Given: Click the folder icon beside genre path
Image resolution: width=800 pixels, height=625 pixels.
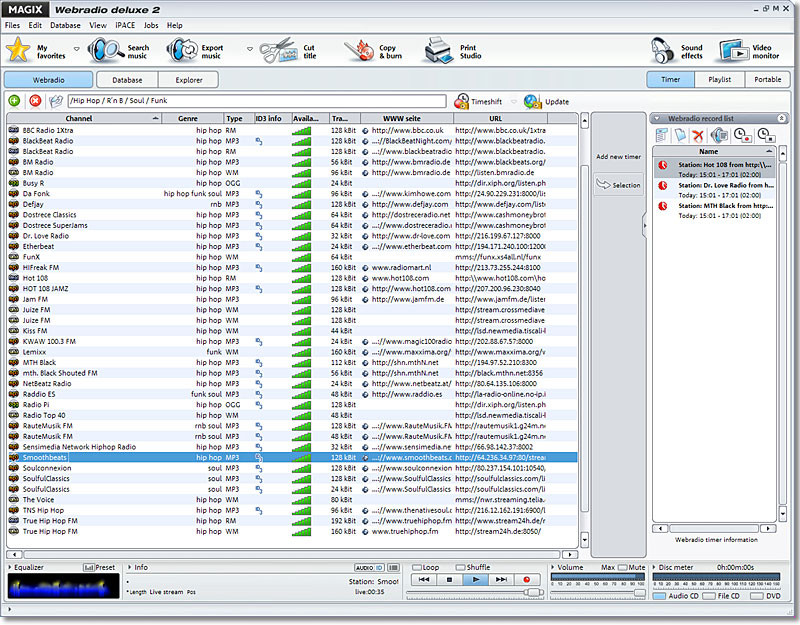Looking at the screenshot, I should (x=56, y=101).
